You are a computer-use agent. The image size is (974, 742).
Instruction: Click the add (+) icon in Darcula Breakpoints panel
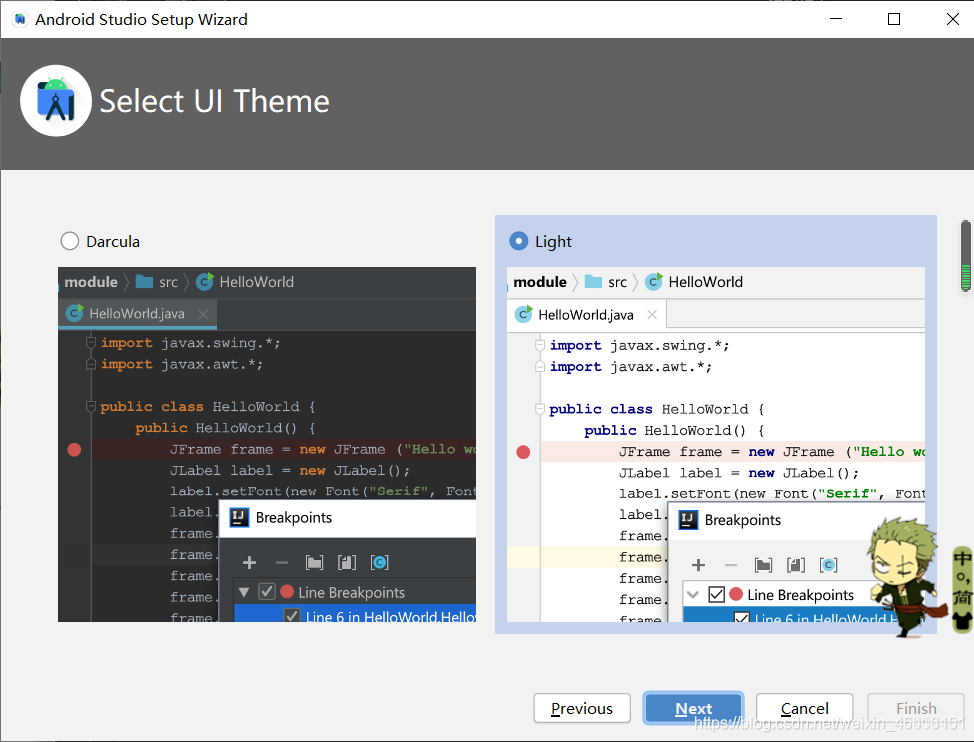click(x=249, y=563)
